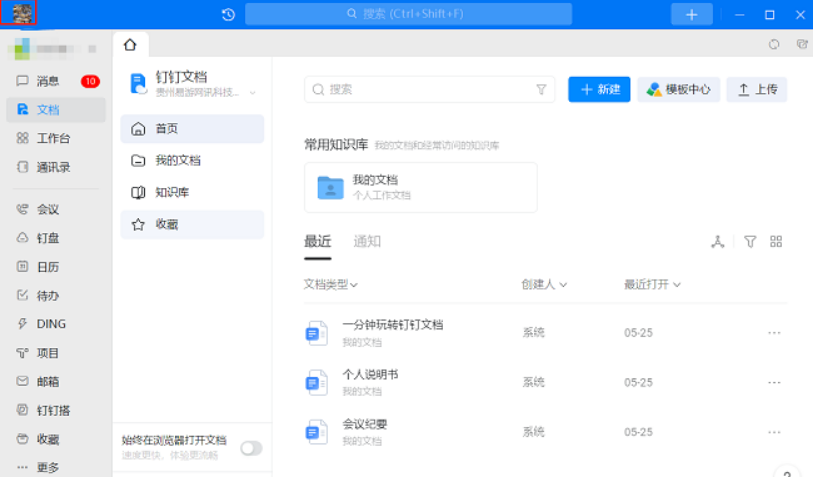Image resolution: width=813 pixels, height=487 pixels.
Task: Open 我的文档 in the docs navigation
Action: [192, 160]
